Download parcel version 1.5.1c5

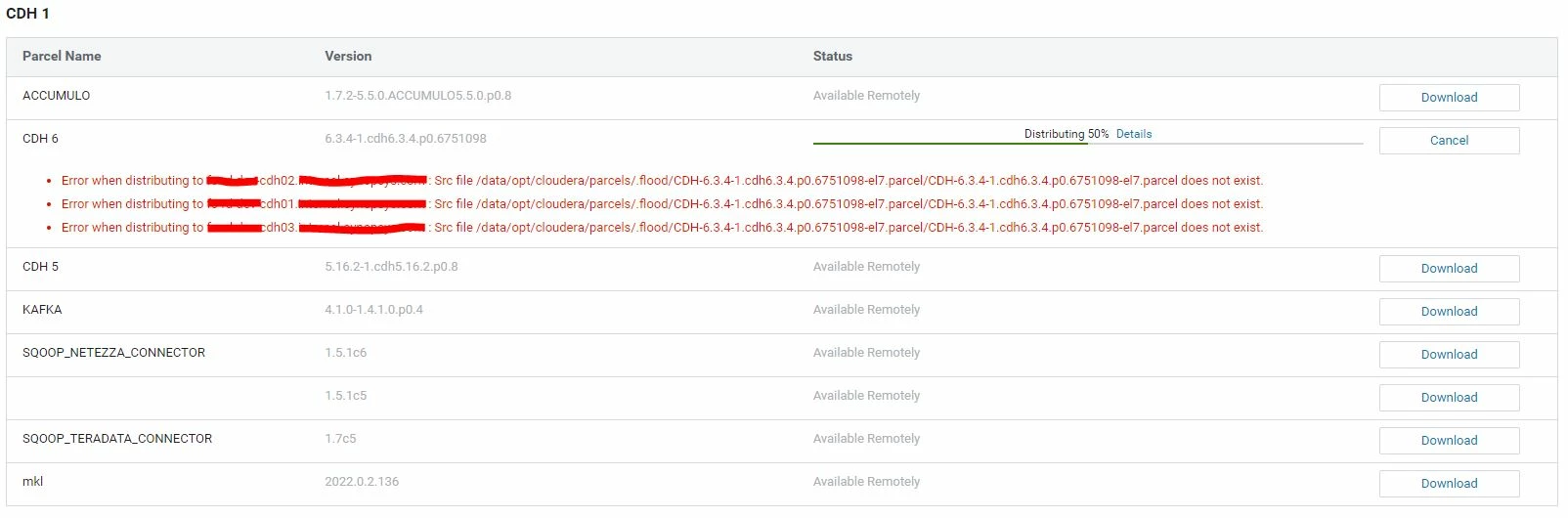click(x=1449, y=398)
